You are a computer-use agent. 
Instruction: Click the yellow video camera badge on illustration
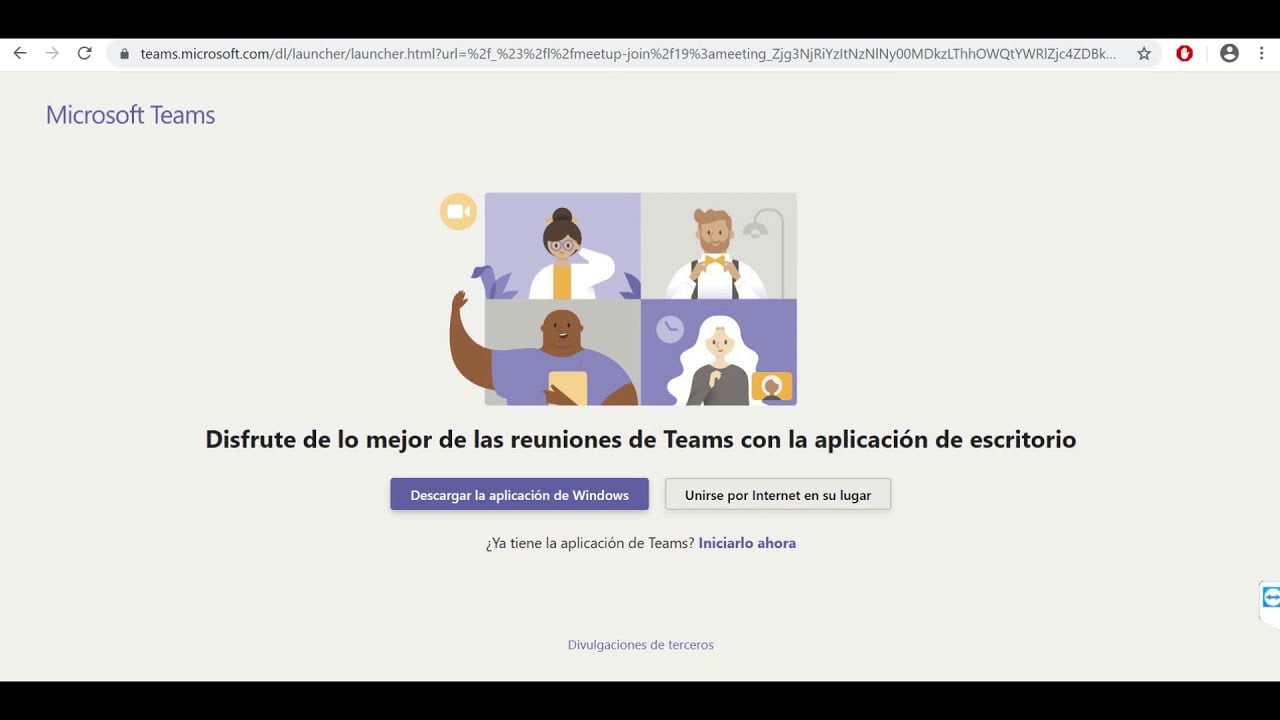[x=458, y=211]
